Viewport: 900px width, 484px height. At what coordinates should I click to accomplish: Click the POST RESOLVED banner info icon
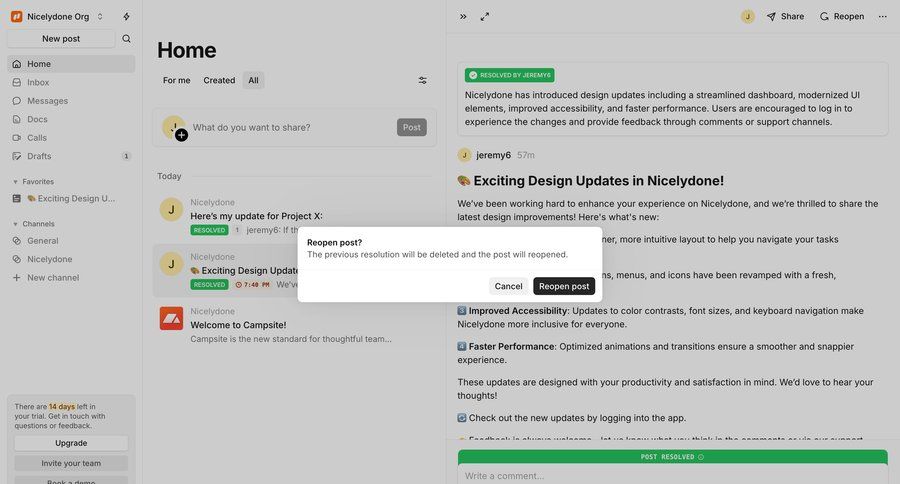coord(701,457)
